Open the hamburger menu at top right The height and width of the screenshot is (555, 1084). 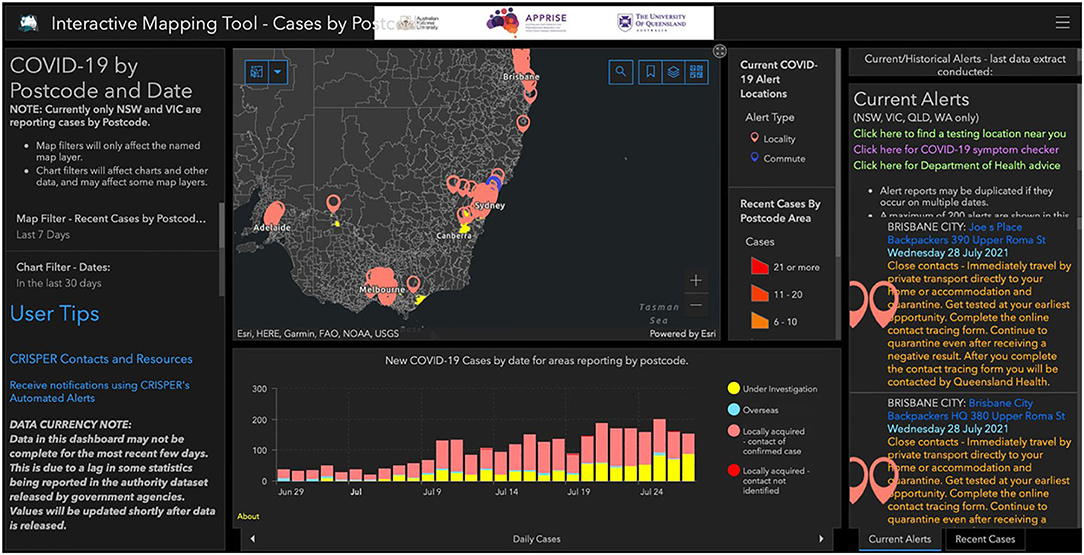tap(1063, 23)
